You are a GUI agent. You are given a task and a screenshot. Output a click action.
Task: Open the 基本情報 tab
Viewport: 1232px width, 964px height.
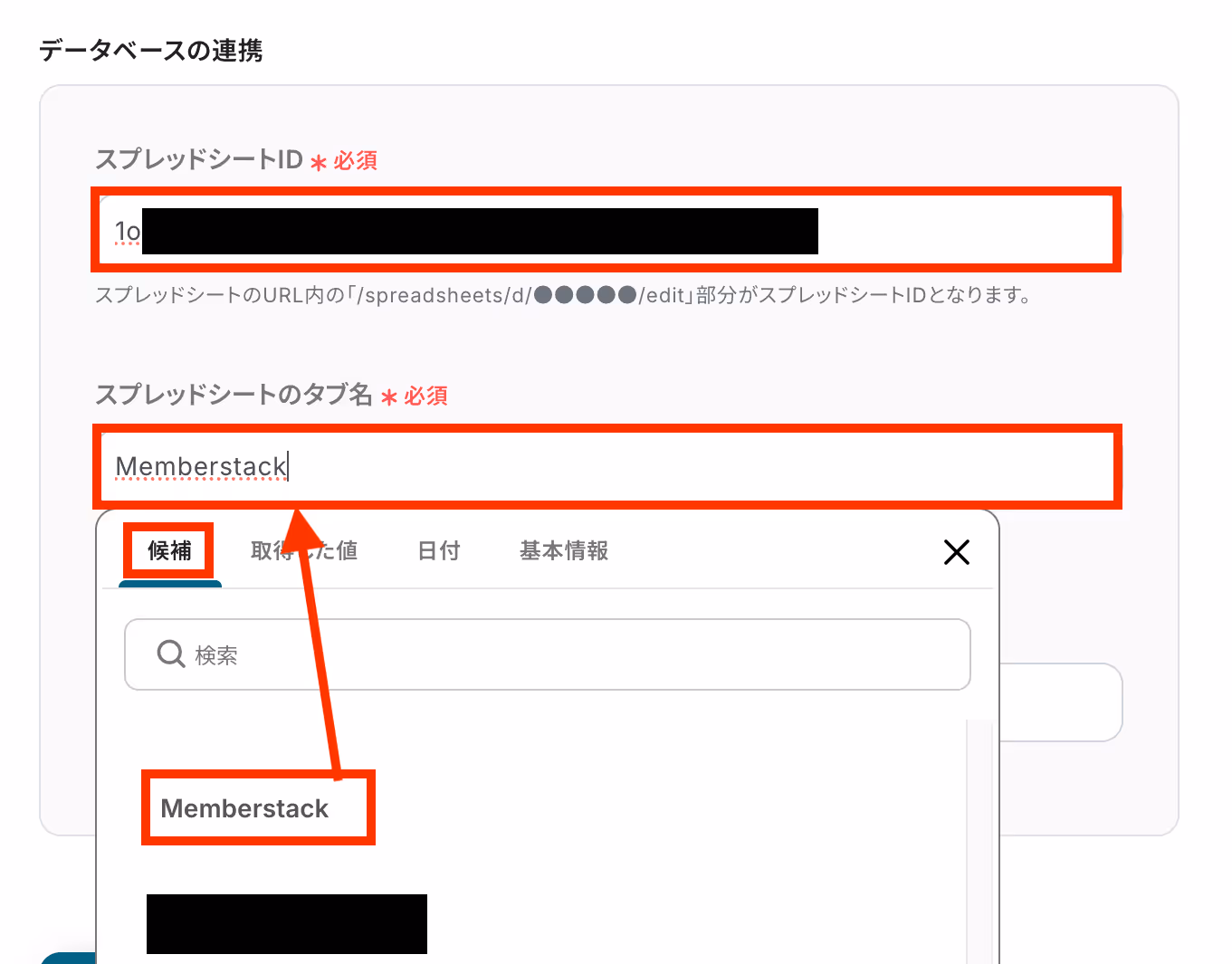pos(564,550)
